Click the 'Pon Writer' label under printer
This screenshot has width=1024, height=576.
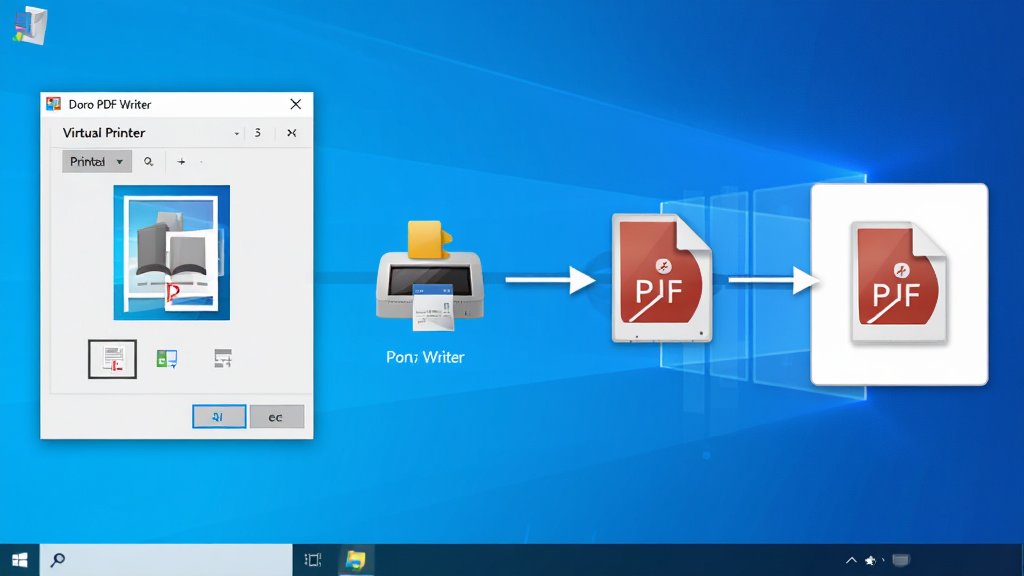(425, 357)
